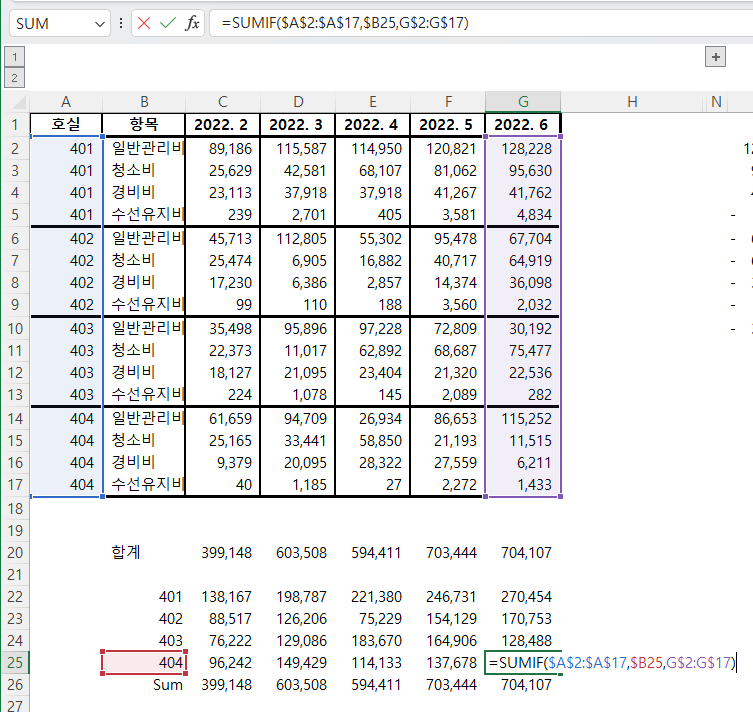Select column H header
The image size is (753, 712).
632,102
